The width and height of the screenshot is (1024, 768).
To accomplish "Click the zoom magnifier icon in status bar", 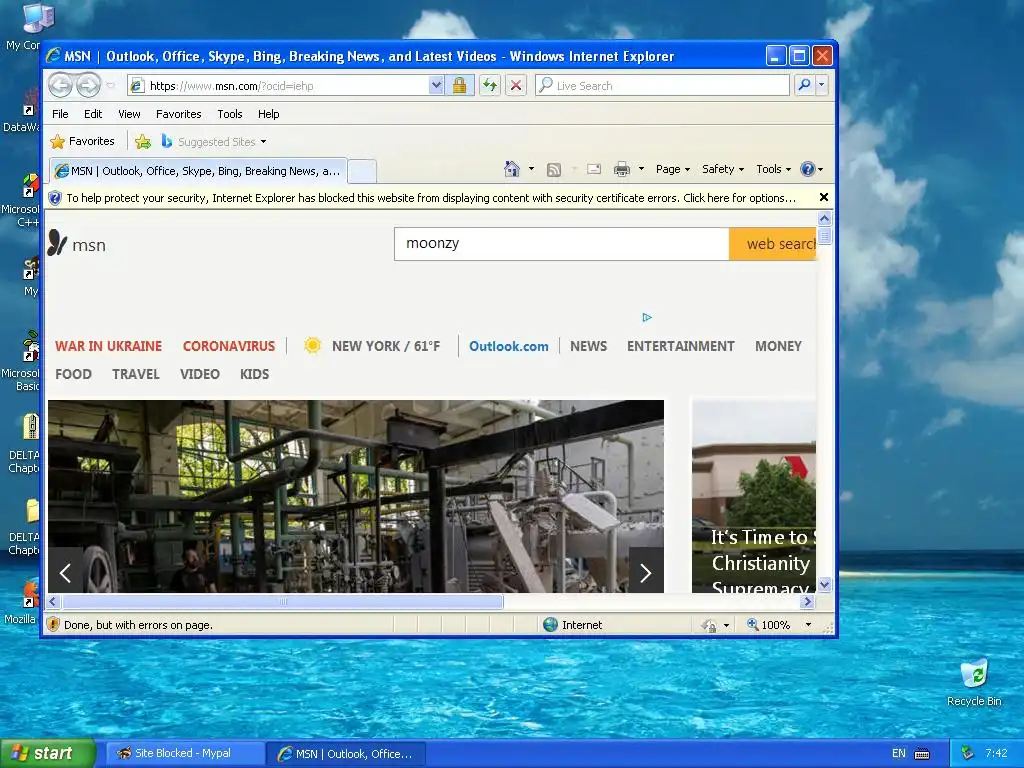I will point(752,624).
